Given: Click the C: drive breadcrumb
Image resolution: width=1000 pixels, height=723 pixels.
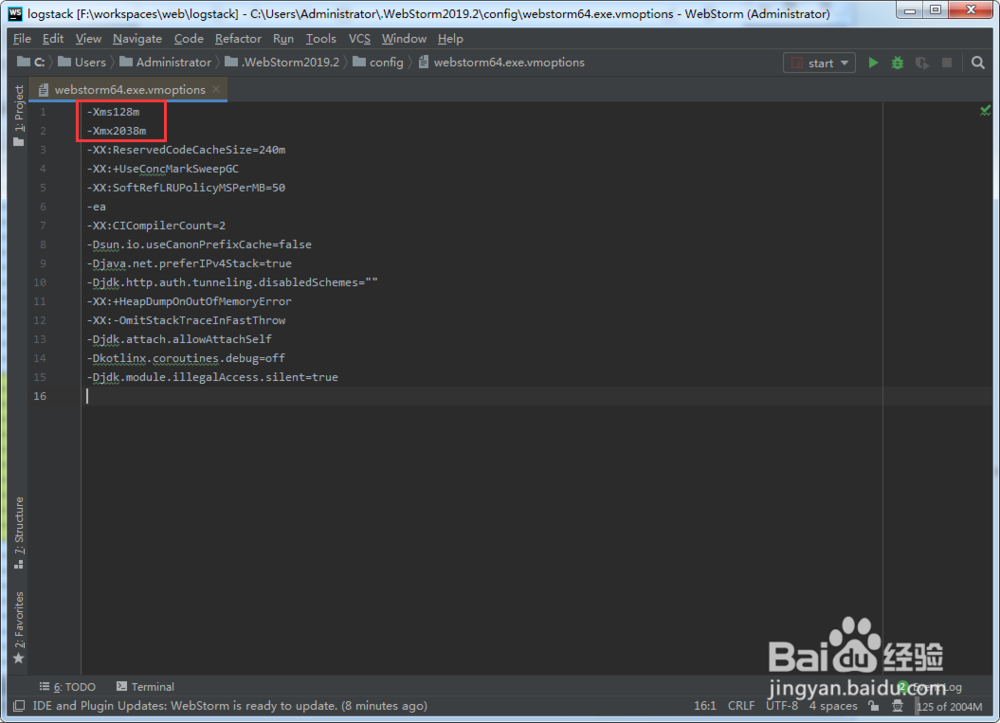Looking at the screenshot, I should (x=31, y=62).
